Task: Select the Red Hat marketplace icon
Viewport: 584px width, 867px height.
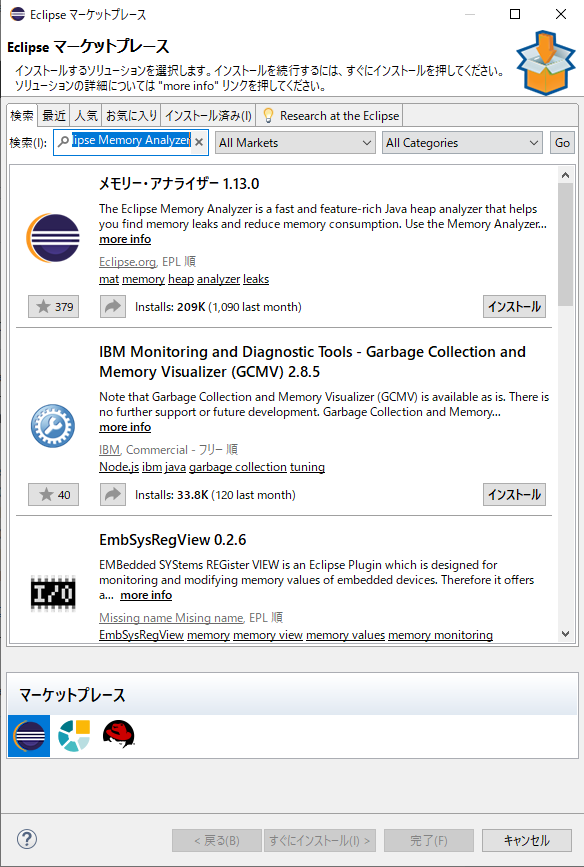Action: (119, 736)
